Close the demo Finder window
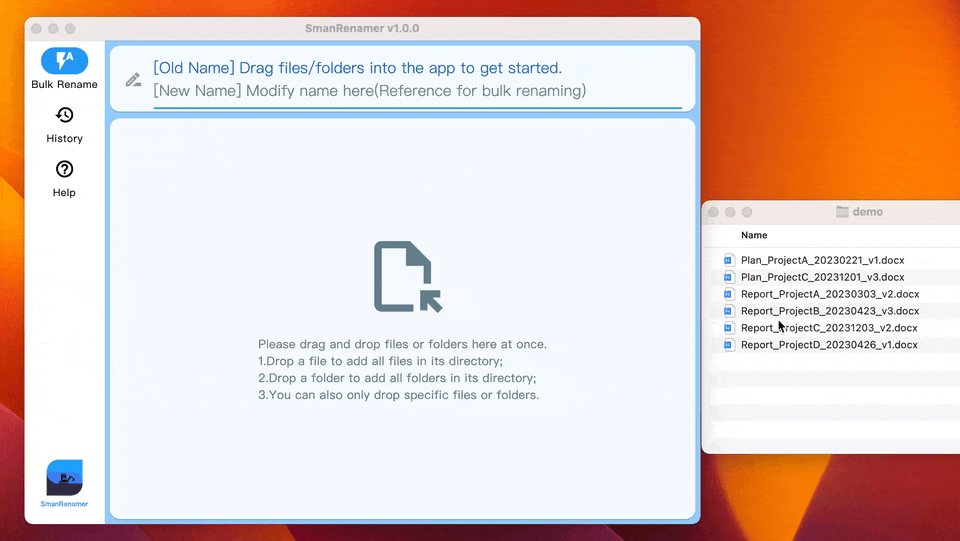 coord(713,212)
